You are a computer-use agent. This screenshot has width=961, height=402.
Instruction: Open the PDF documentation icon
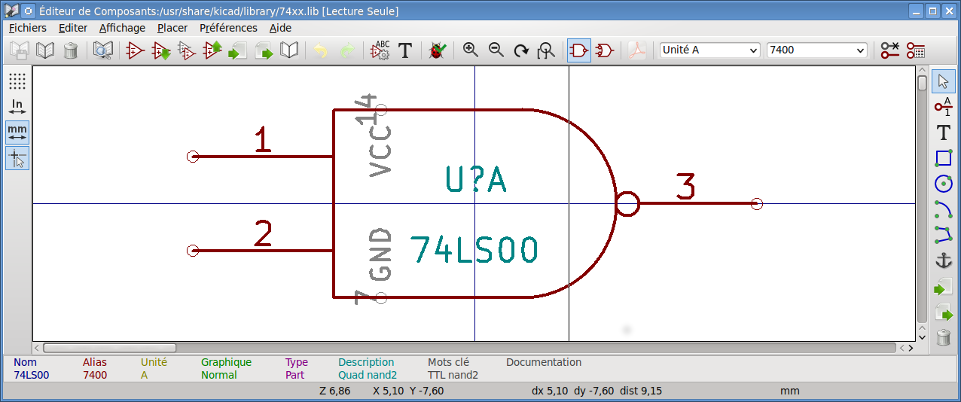[637, 50]
